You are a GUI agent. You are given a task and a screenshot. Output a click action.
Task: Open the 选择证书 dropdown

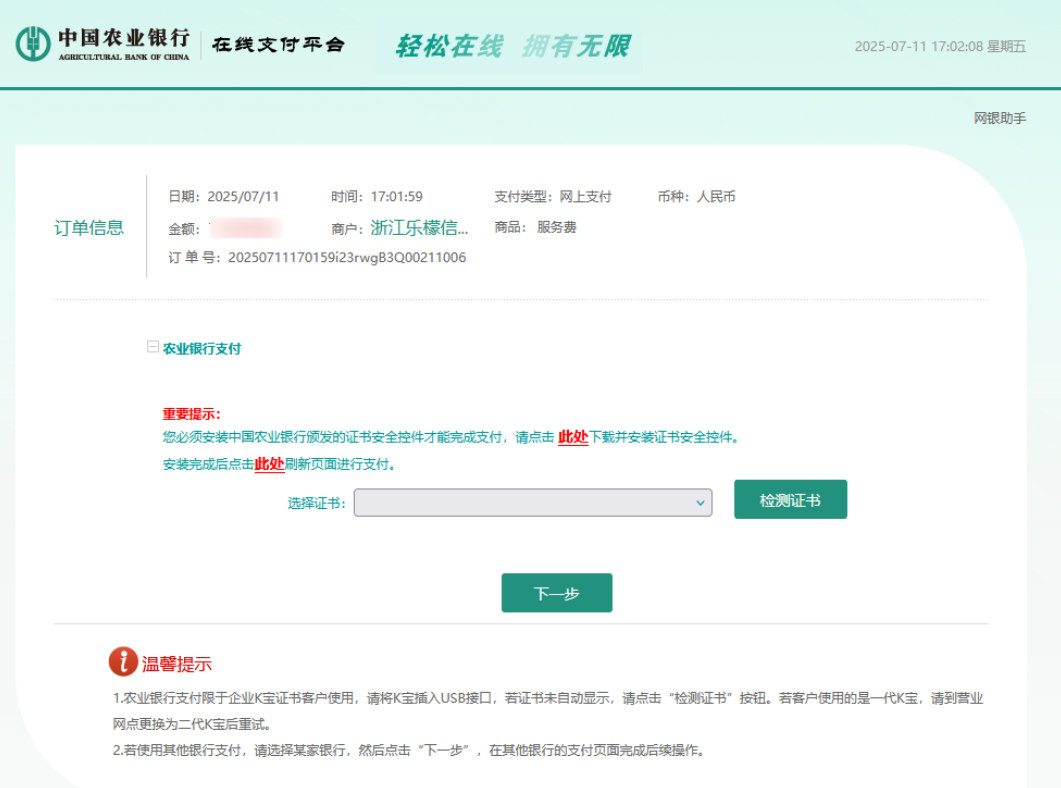coord(533,503)
